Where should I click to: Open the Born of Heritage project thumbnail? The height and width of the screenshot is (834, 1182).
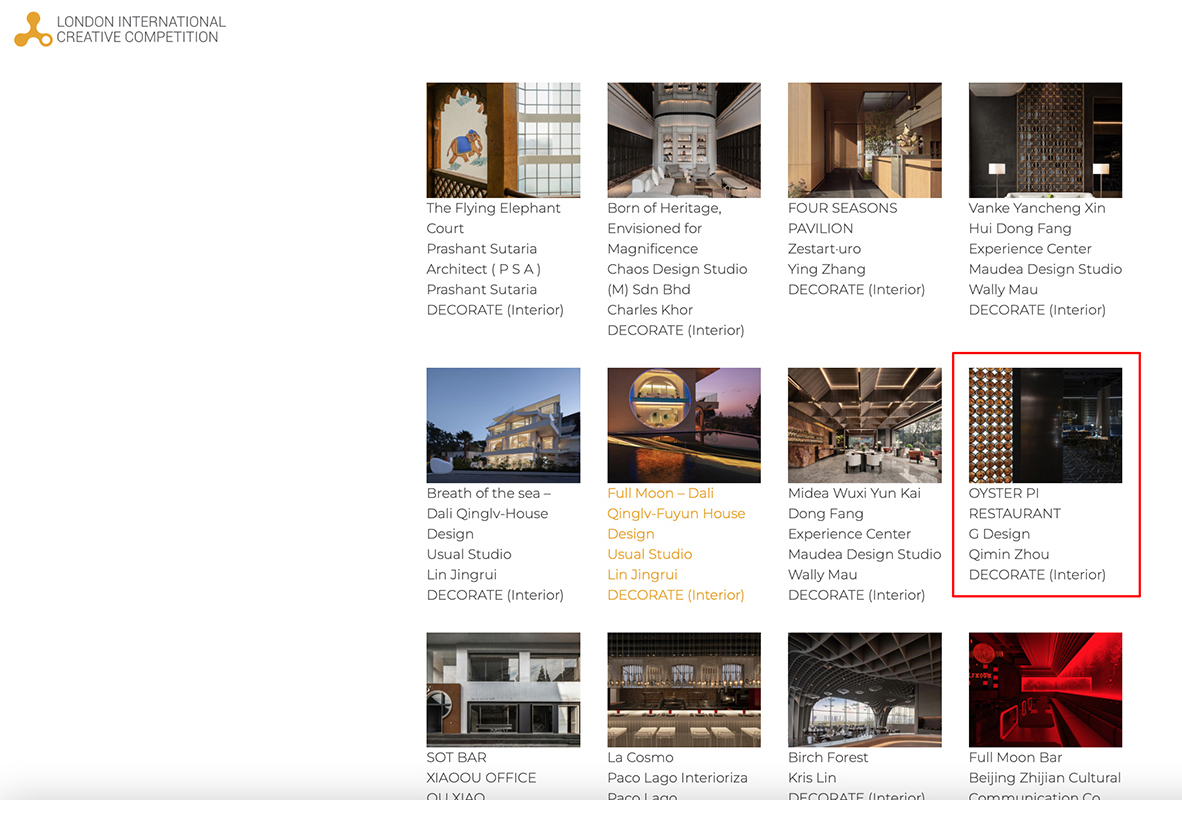(x=684, y=140)
